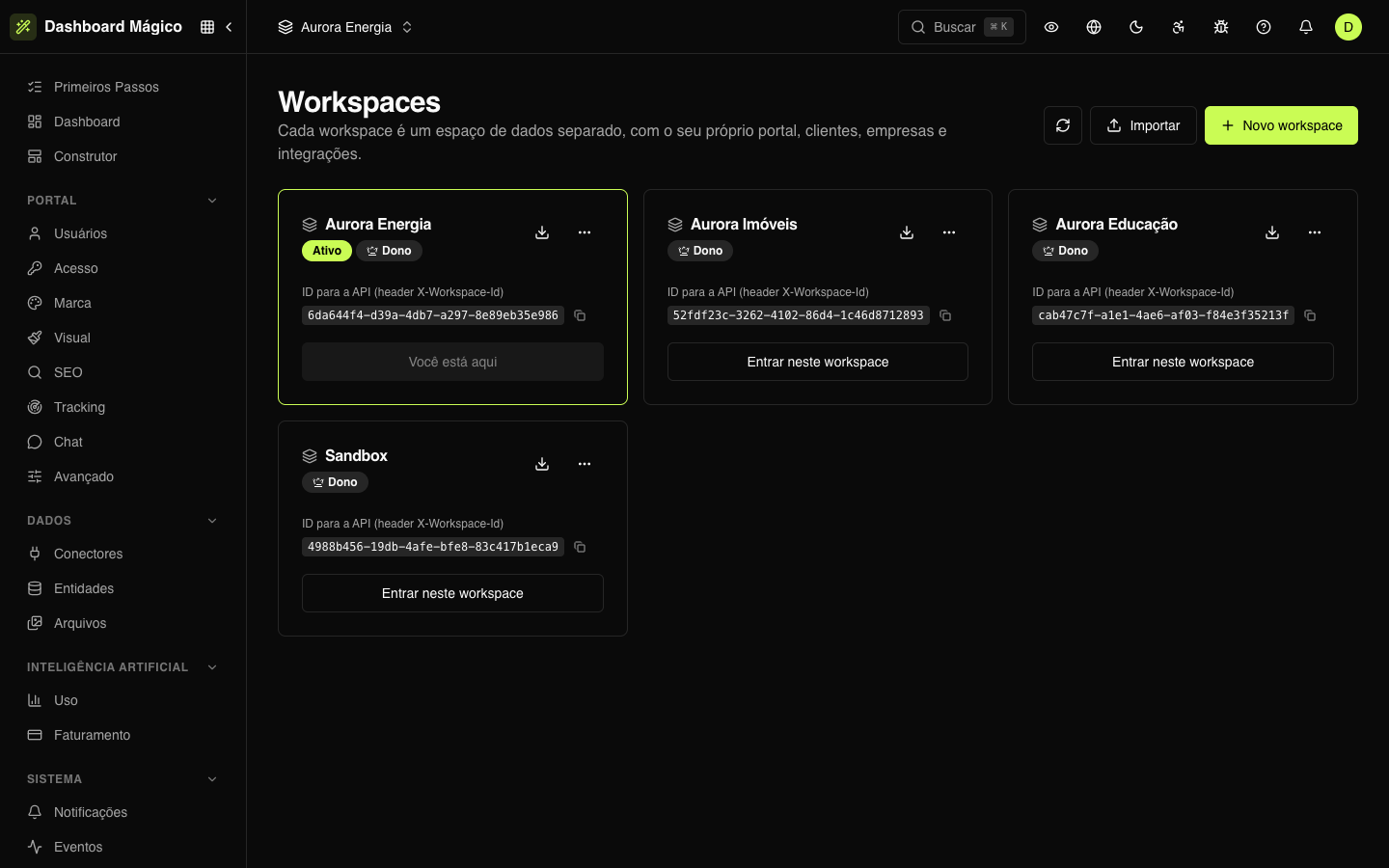
Task: Enter the Aurora Educação workspace
Action: pos(1183,362)
